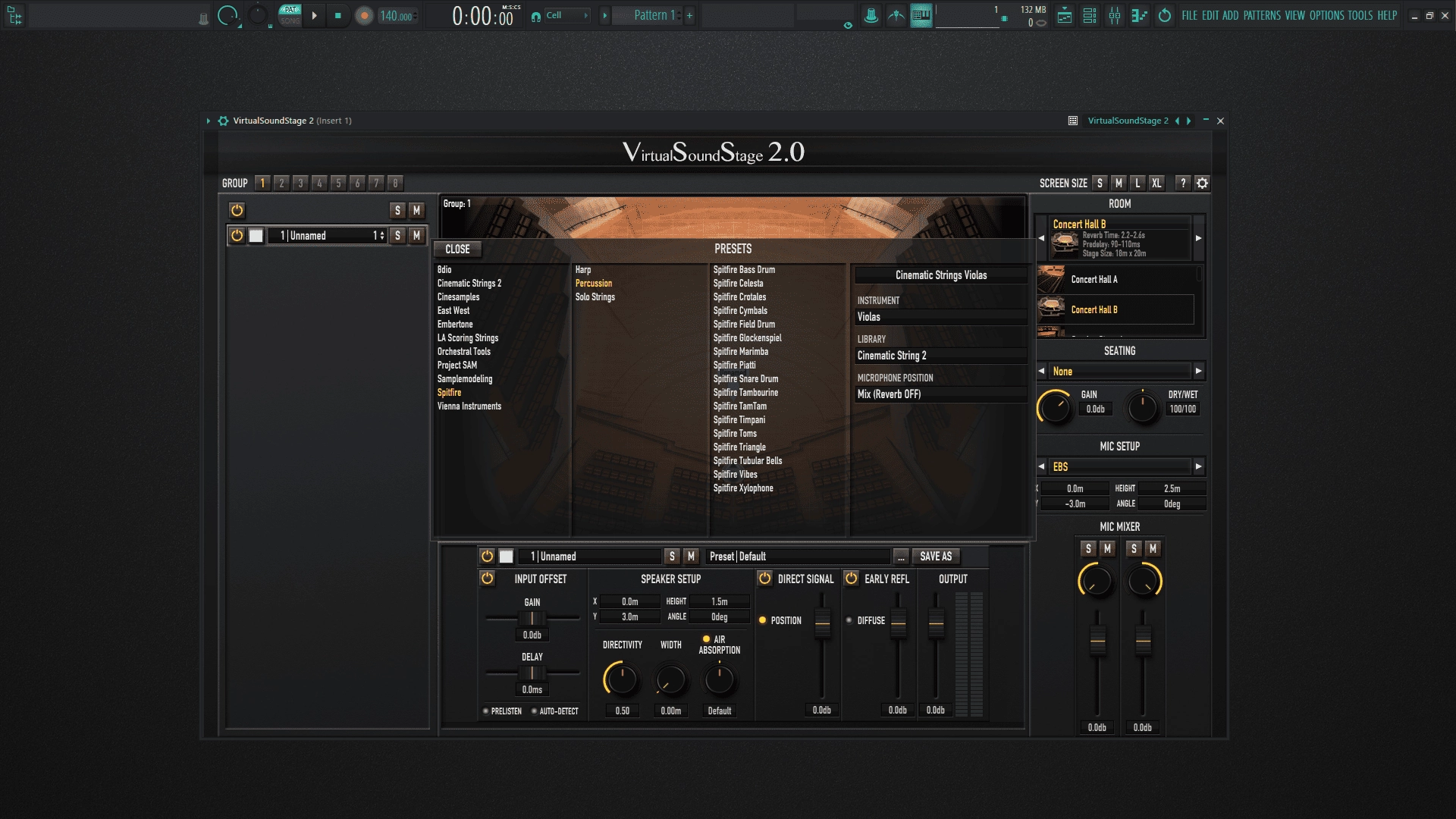This screenshot has width=1456, height=819.
Task: Select Percussion category in presets
Action: click(593, 284)
